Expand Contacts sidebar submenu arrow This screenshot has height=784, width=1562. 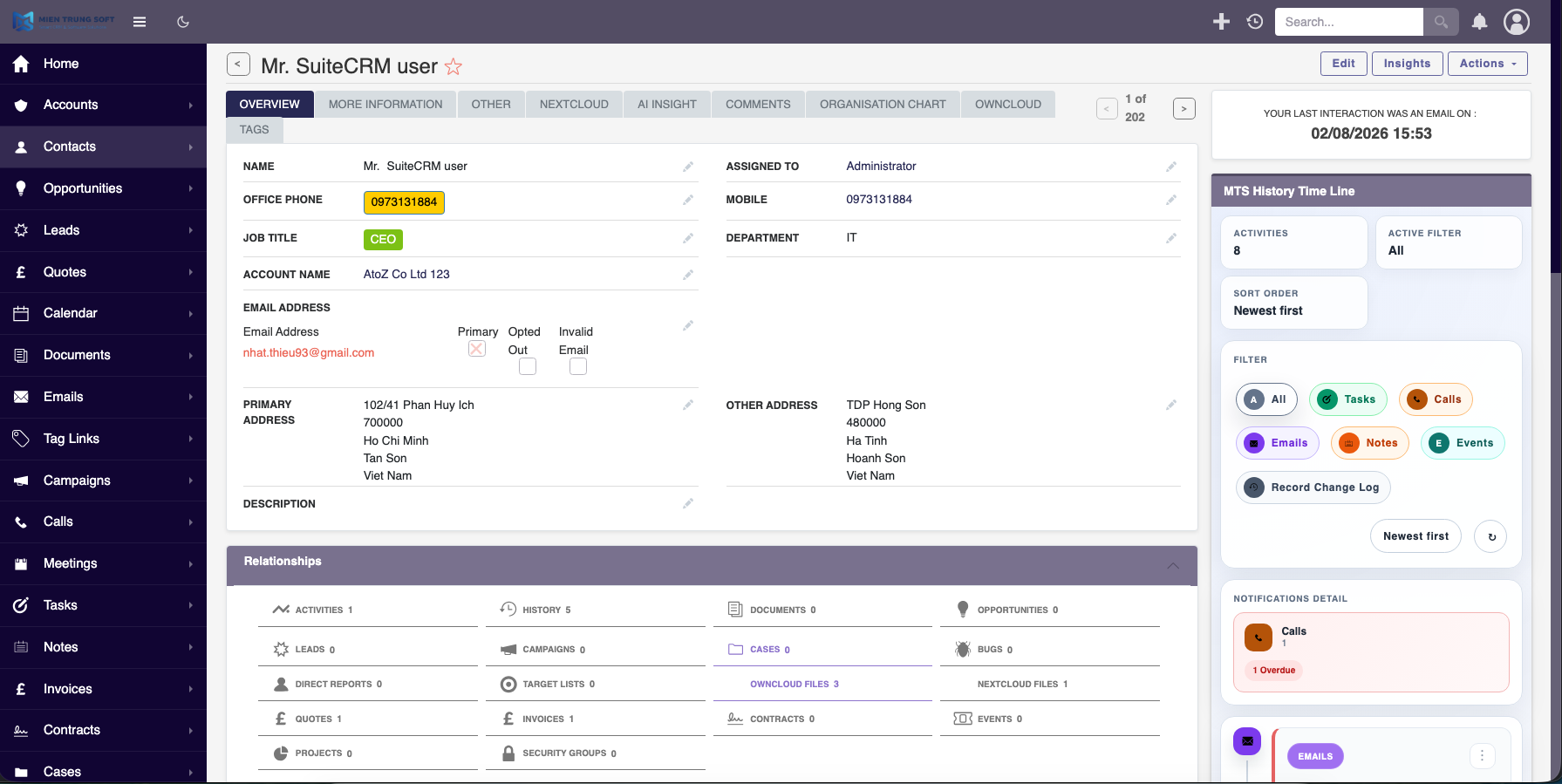pyautogui.click(x=190, y=147)
